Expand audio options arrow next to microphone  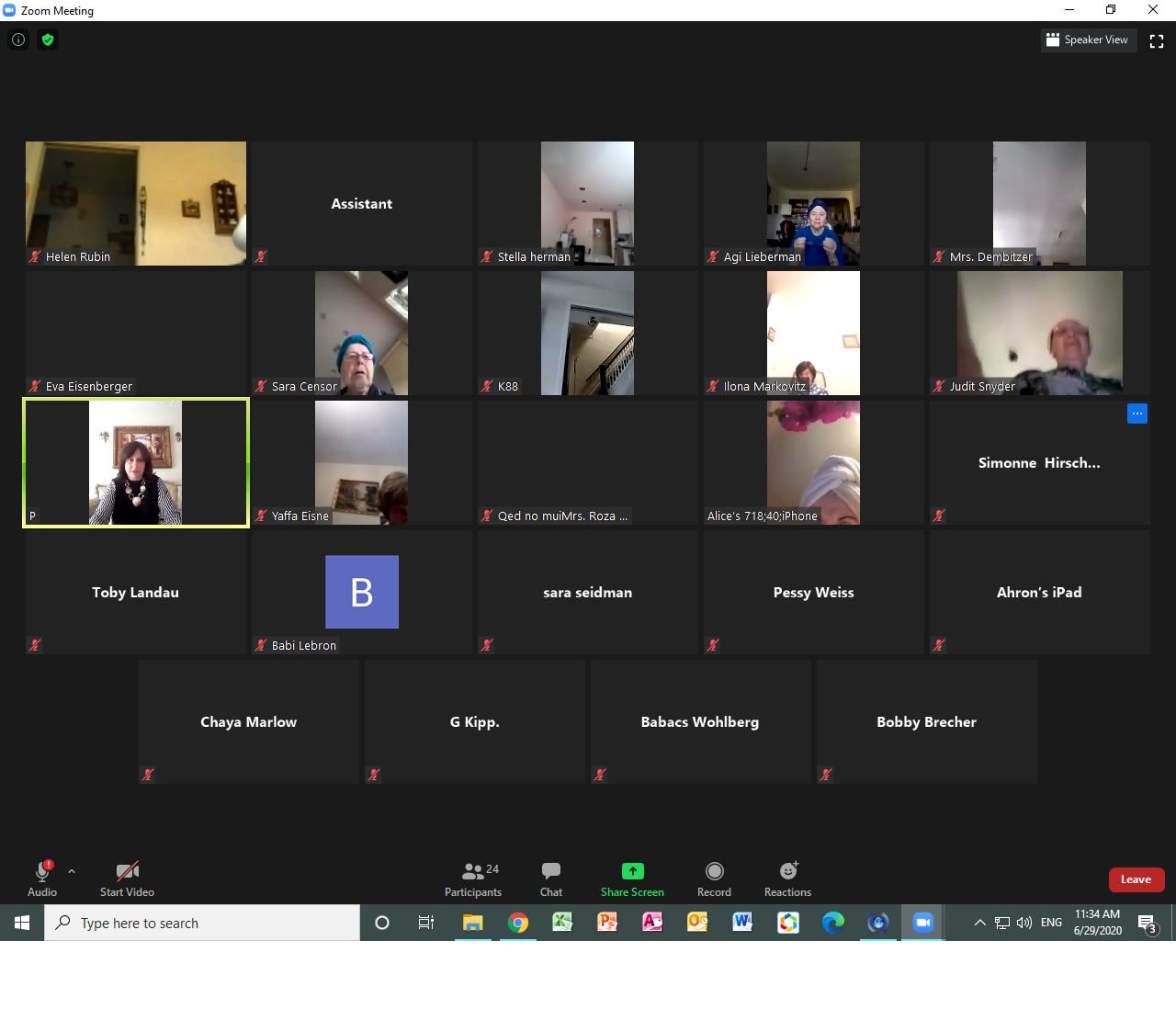click(x=72, y=871)
